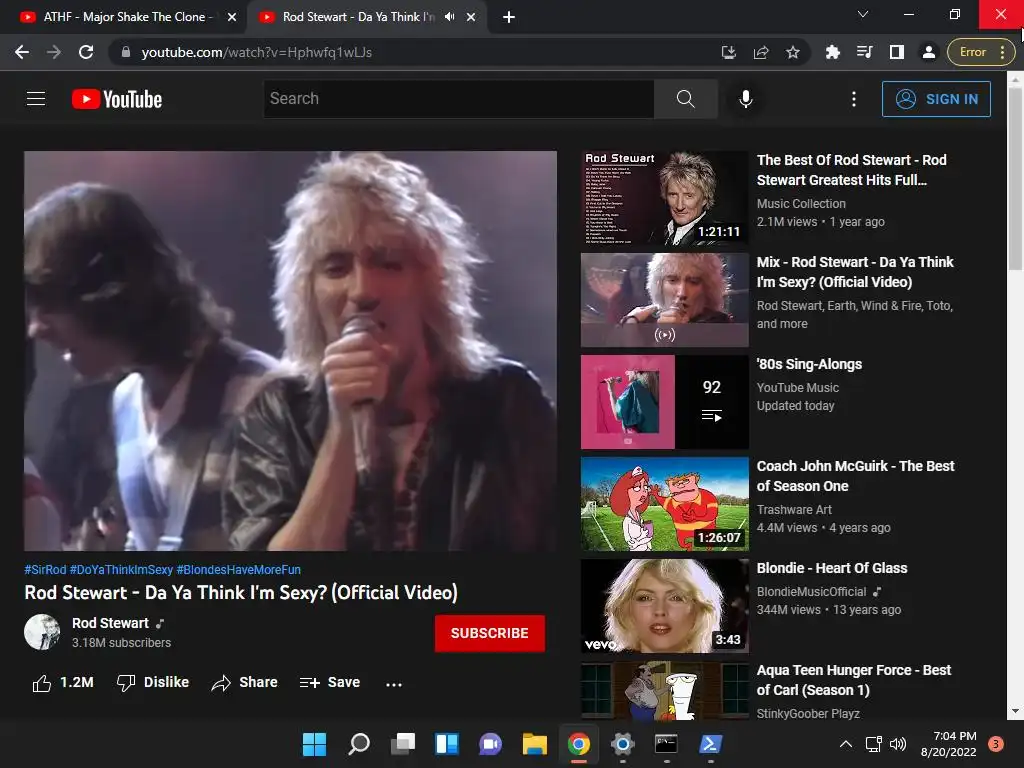
Task: Share this page from address bar
Action: point(761,52)
